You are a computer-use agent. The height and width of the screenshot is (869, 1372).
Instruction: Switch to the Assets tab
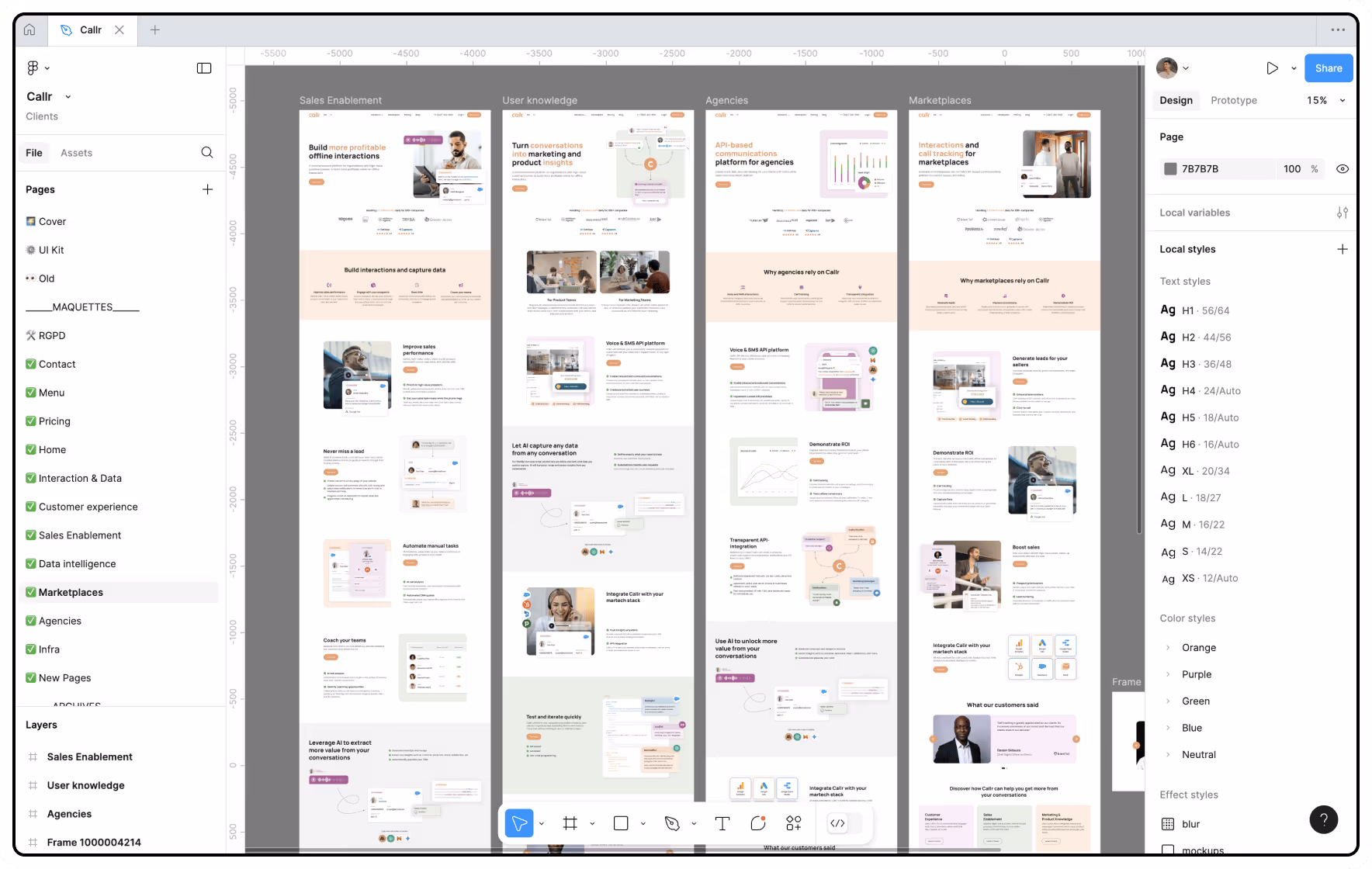point(76,153)
